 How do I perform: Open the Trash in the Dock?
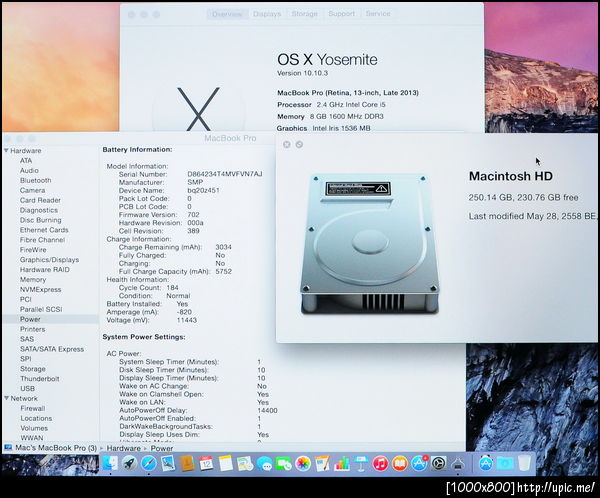click(524, 464)
